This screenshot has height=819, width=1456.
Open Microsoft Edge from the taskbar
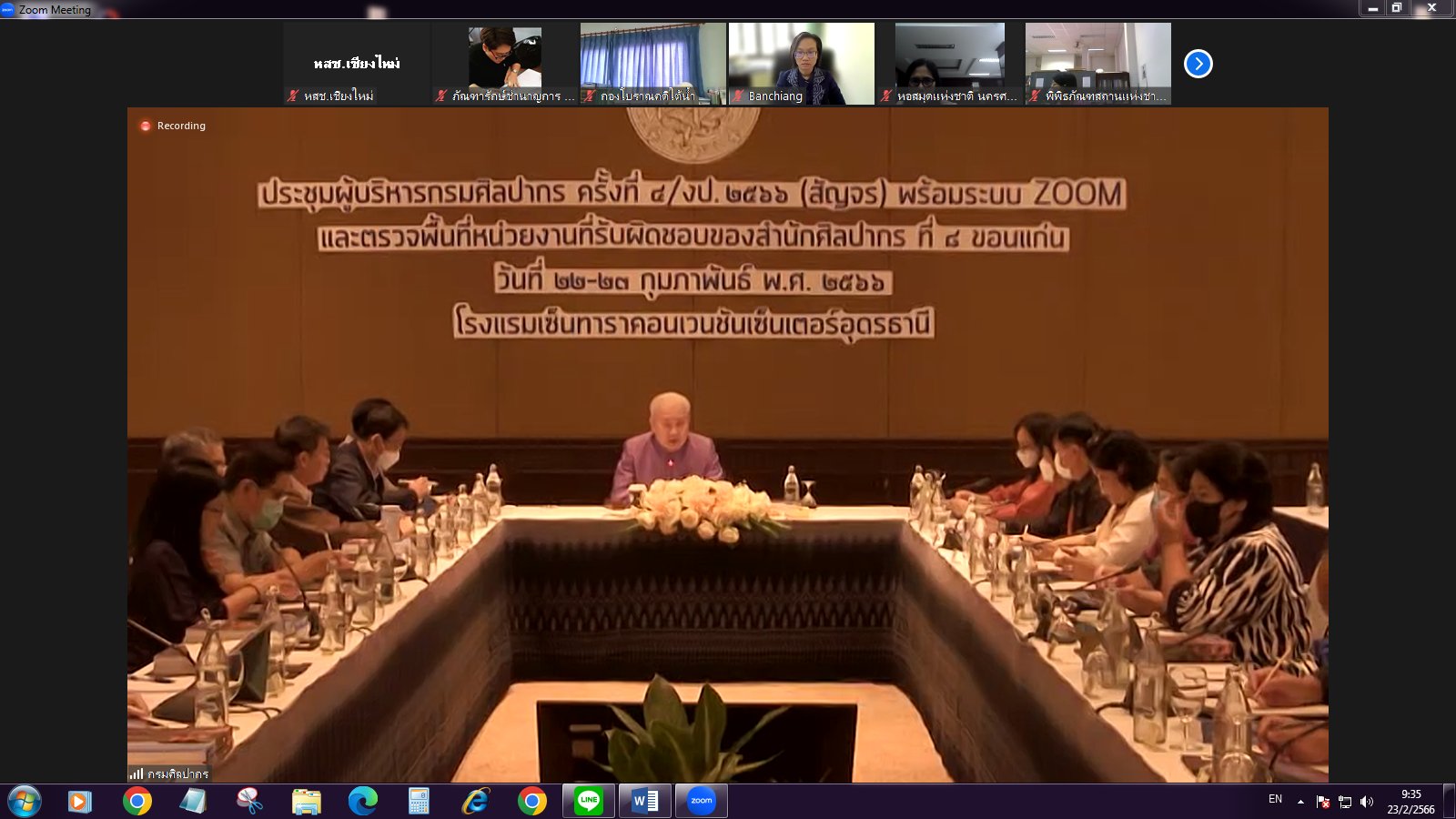[x=361, y=801]
